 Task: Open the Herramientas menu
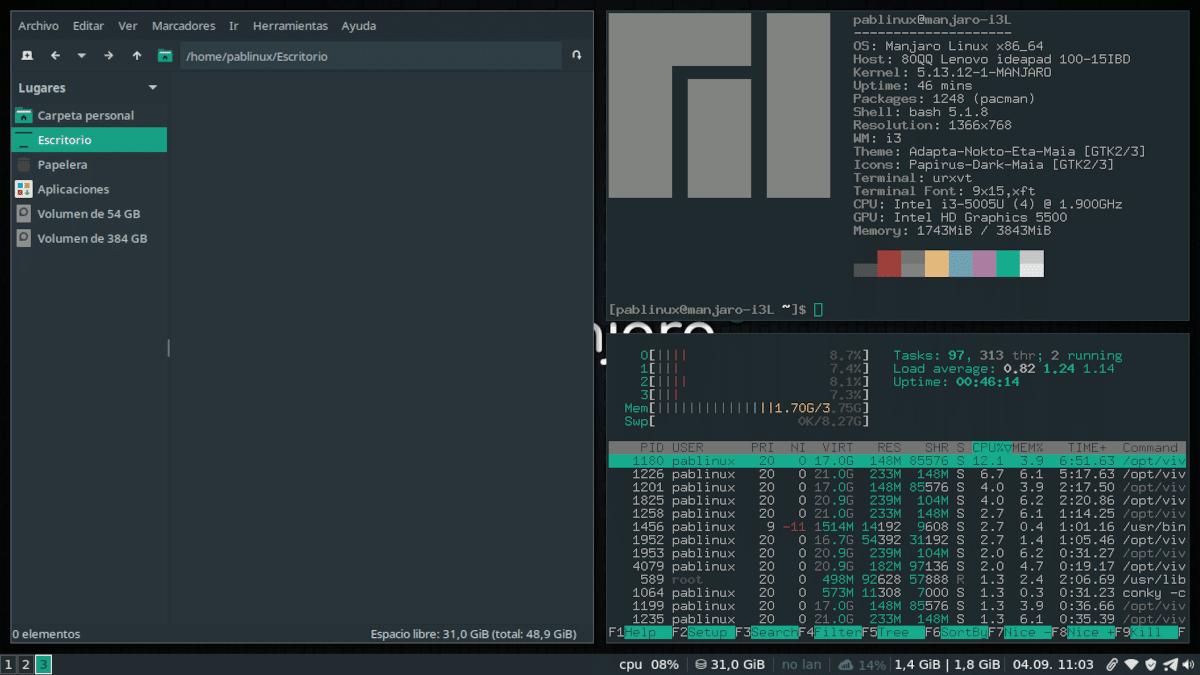[290, 26]
